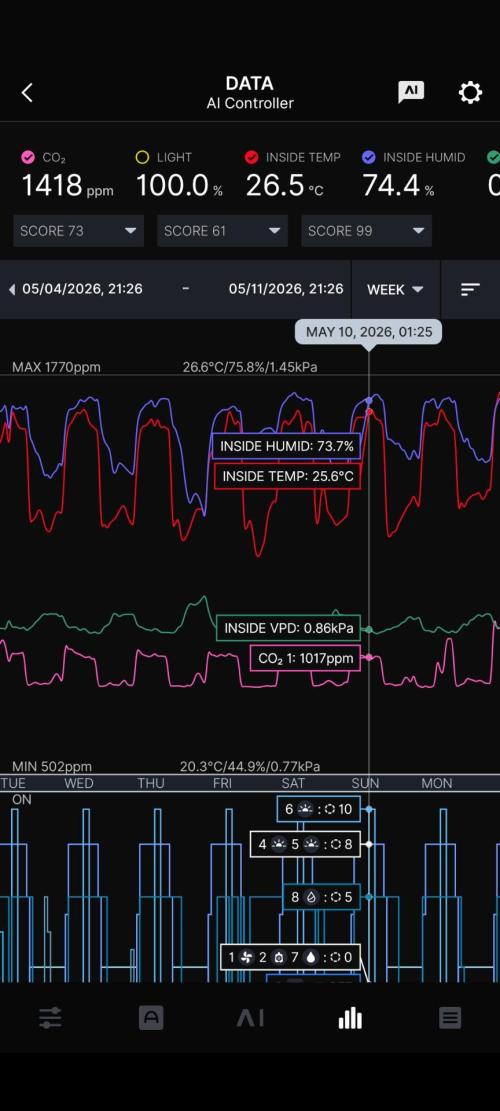The image size is (500, 1111).
Task: Toggle the INSIDE TEMP red indicator
Action: tap(251, 157)
